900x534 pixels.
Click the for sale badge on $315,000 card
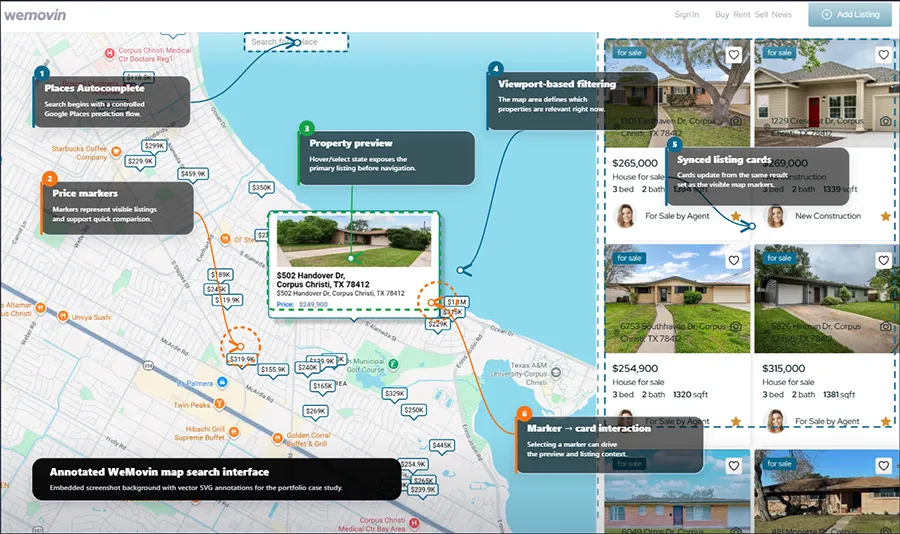tap(779, 258)
